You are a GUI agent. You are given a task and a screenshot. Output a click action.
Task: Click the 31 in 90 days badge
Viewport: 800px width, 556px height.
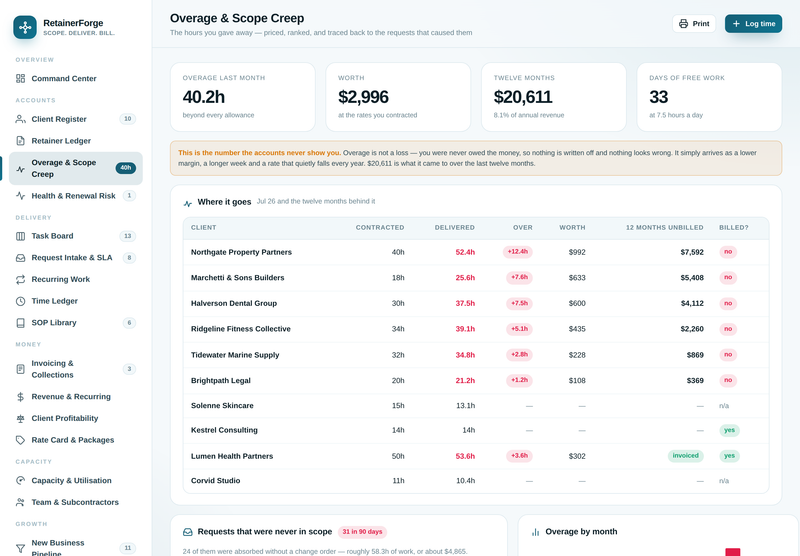[x=362, y=532]
